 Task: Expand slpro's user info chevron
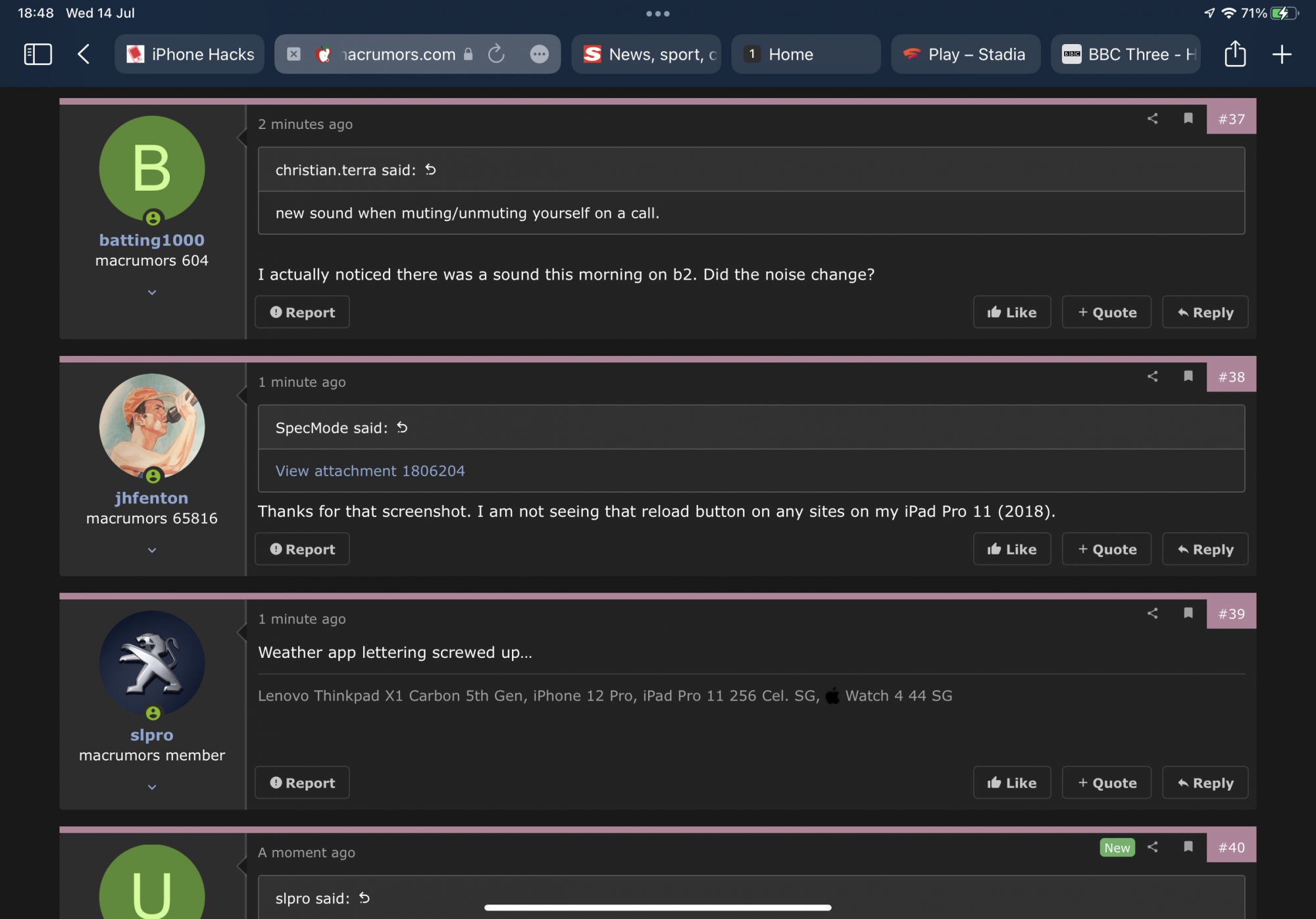pos(152,787)
